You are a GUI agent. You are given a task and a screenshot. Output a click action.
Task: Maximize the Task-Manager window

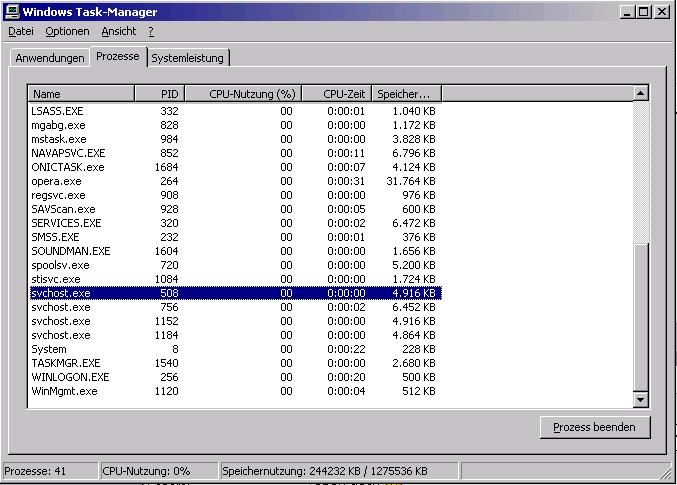(643, 12)
